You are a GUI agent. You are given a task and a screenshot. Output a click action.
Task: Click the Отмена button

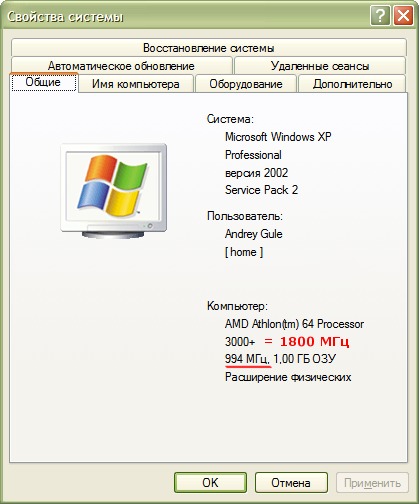tap(291, 482)
